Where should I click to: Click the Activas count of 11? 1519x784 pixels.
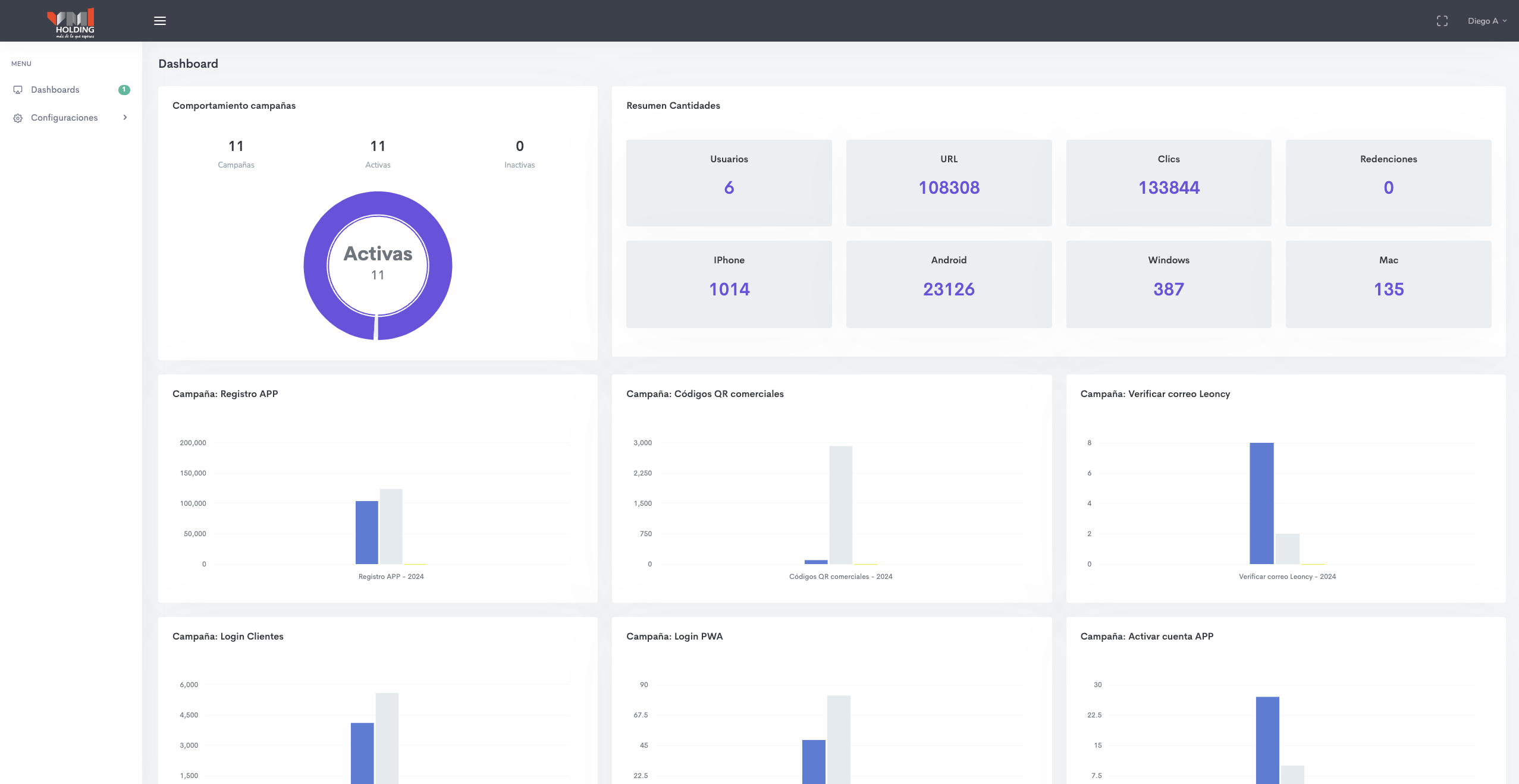(378, 146)
